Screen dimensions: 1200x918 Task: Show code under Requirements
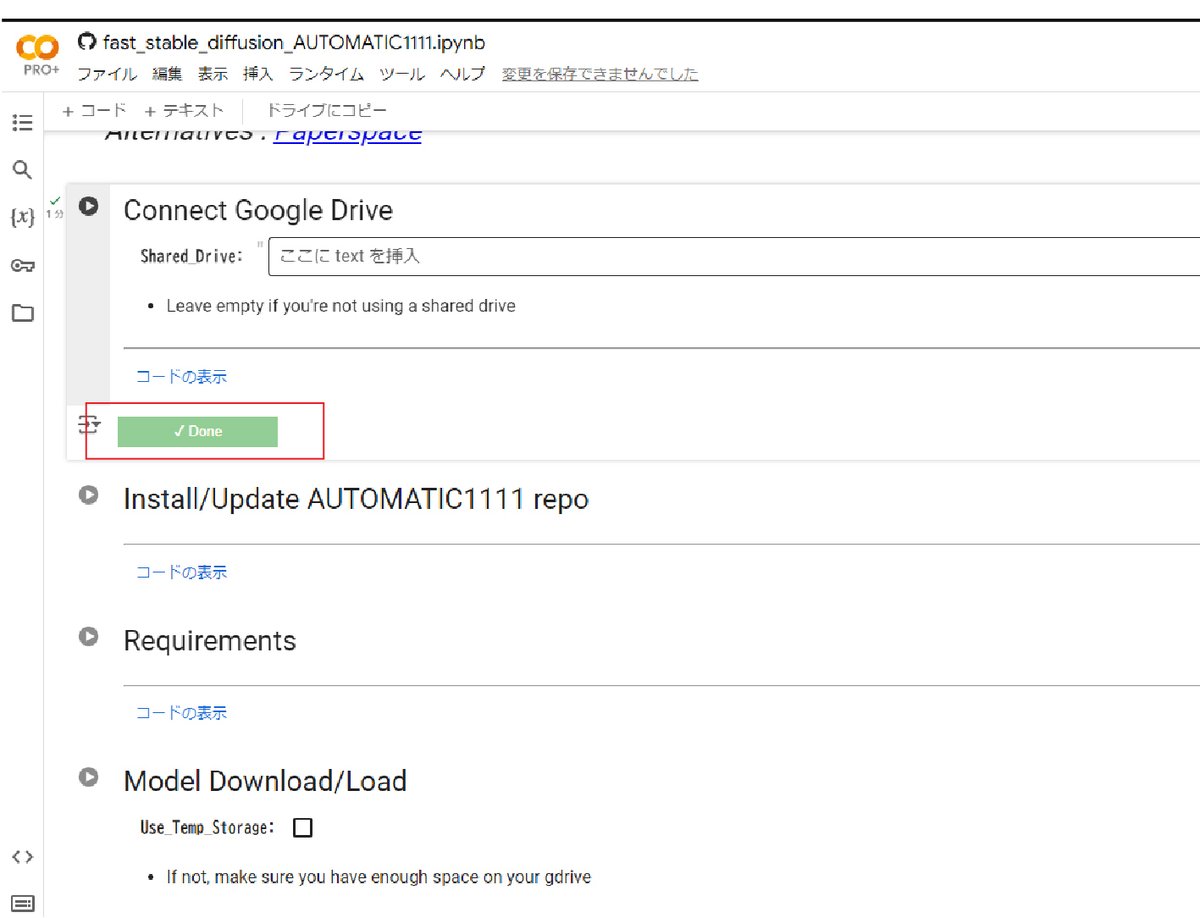(181, 713)
